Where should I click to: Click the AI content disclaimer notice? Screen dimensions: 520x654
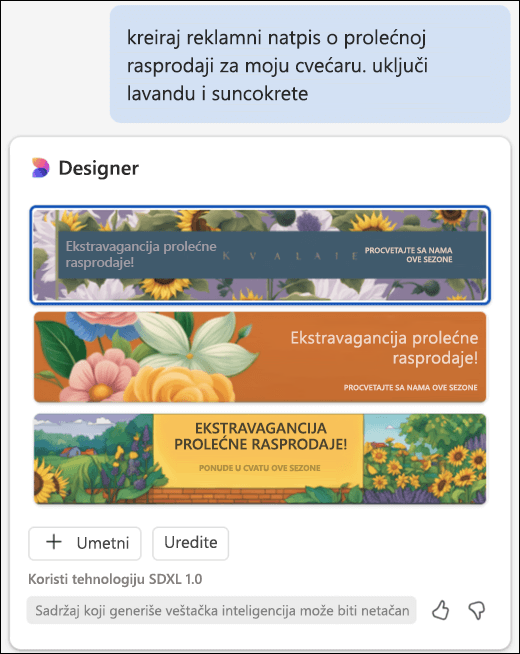[221, 610]
